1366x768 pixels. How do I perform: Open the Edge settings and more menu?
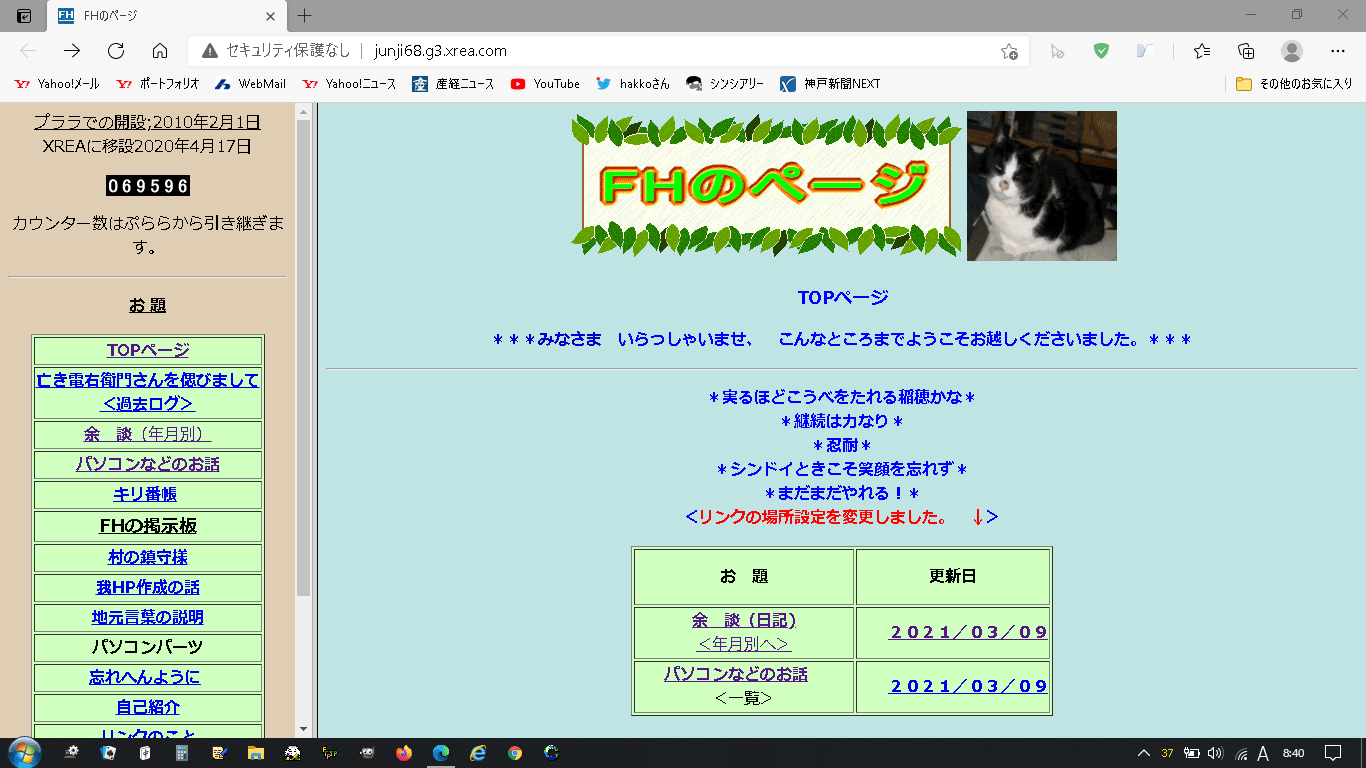1338,51
